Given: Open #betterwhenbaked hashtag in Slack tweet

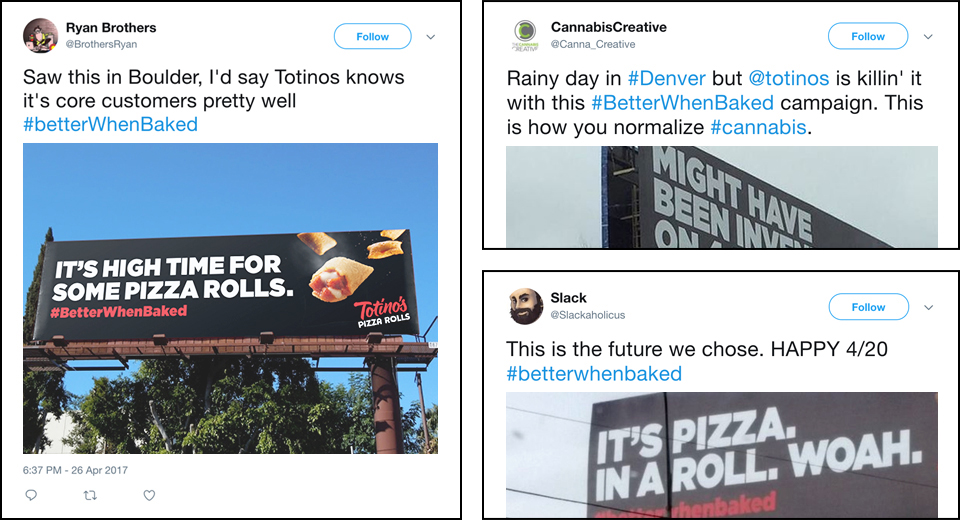Looking at the screenshot, I should coord(594,374).
